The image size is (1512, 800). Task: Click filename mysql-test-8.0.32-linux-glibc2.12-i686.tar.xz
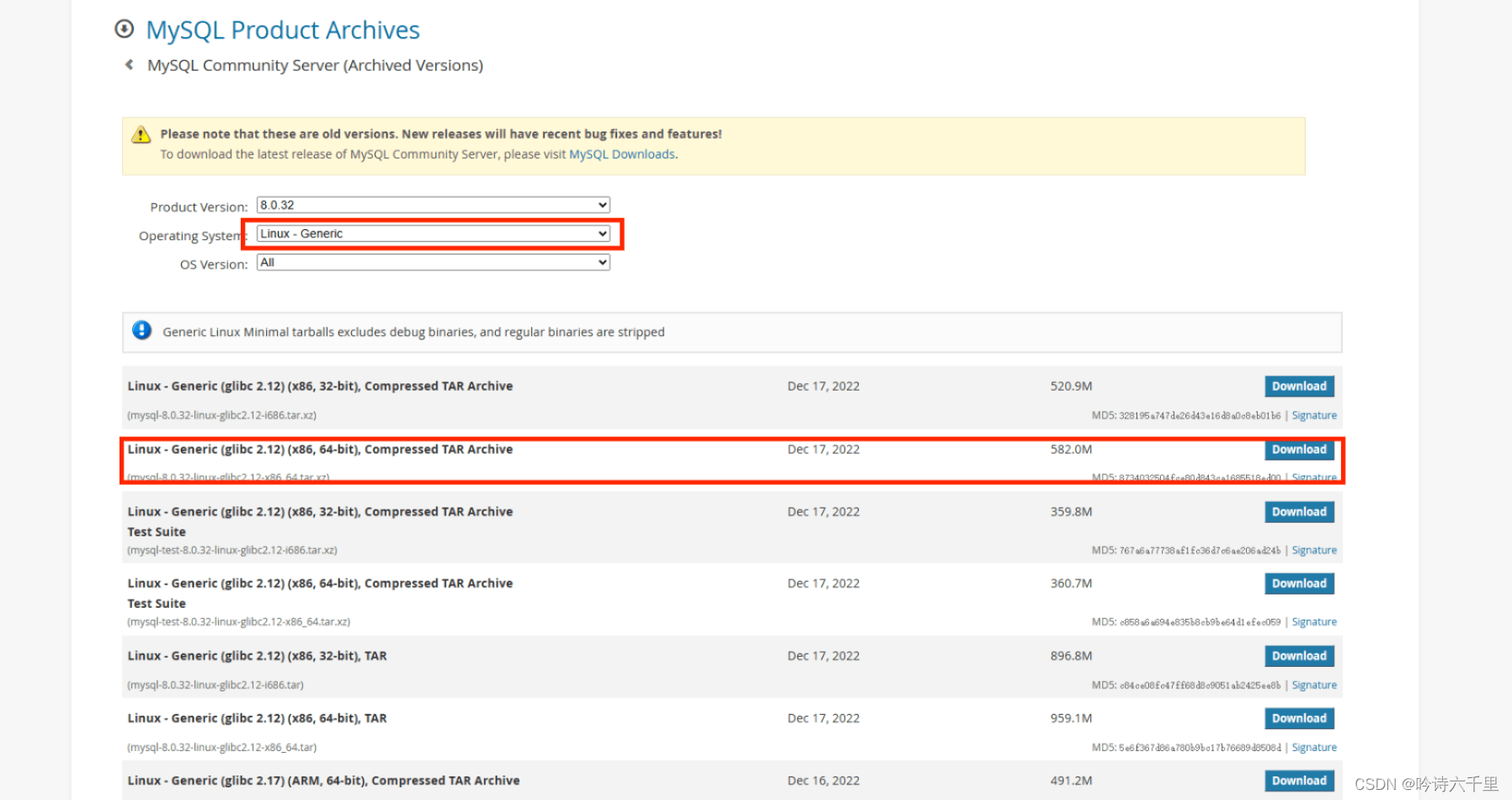click(232, 550)
